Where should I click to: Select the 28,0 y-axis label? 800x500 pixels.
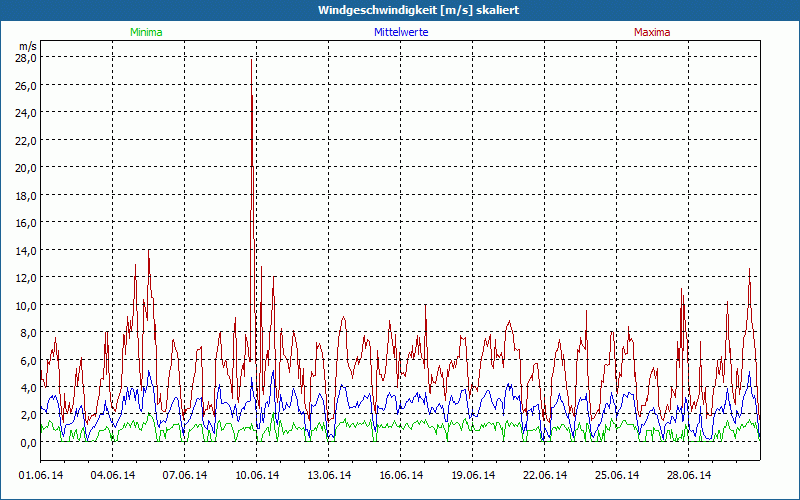25,58
